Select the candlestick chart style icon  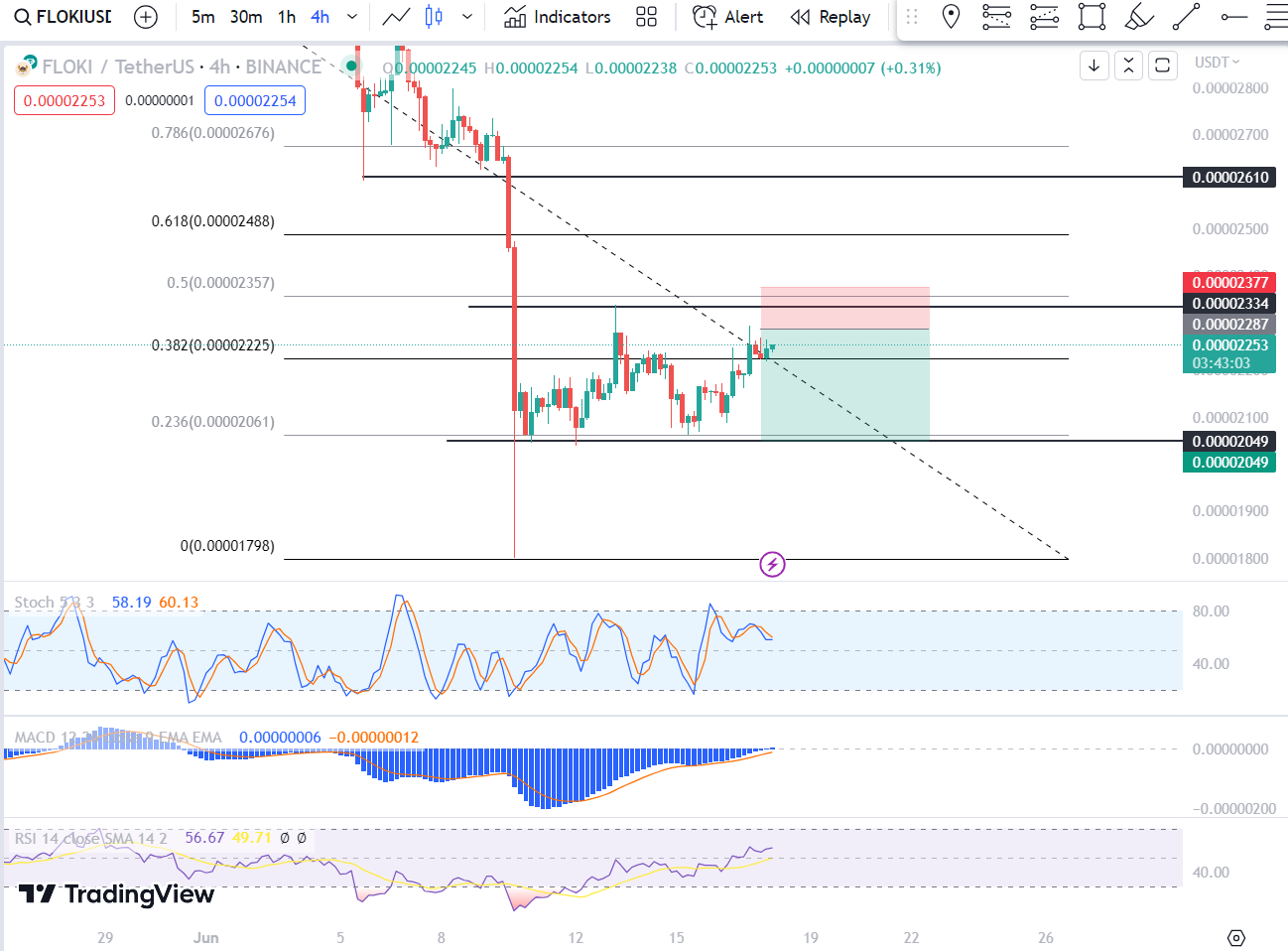pos(434,17)
